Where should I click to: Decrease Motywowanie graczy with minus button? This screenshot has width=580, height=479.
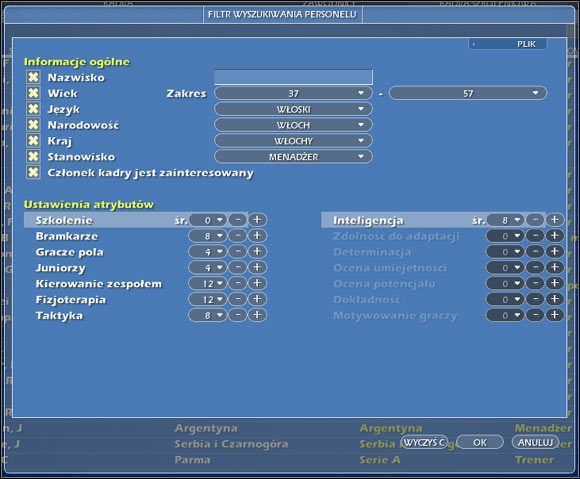point(535,316)
